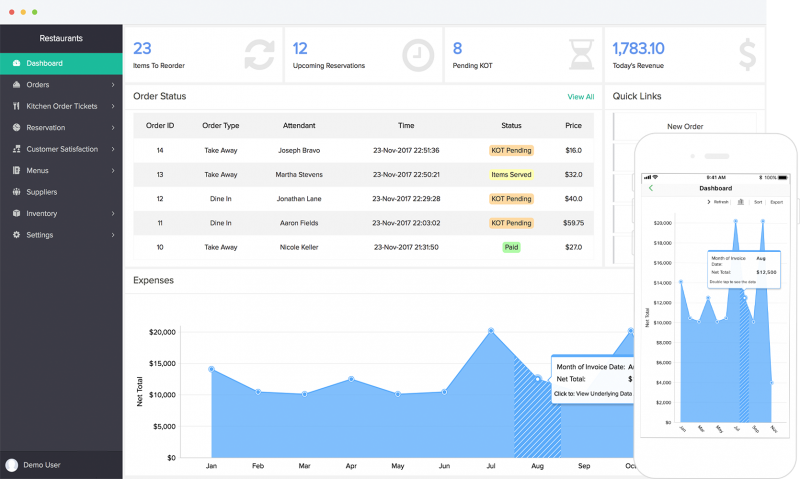The image size is (800, 479).
Task: Tap Export on the phone dashboard
Action: coord(776,202)
